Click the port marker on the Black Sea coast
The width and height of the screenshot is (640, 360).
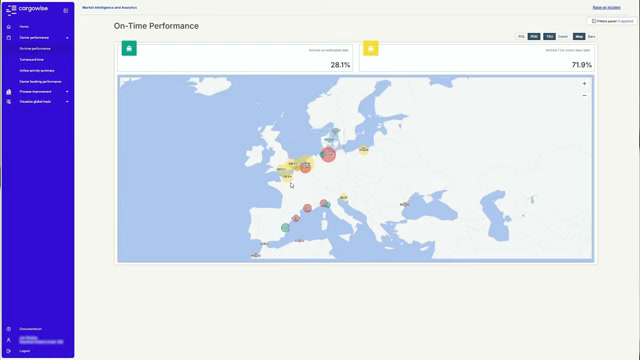404,204
